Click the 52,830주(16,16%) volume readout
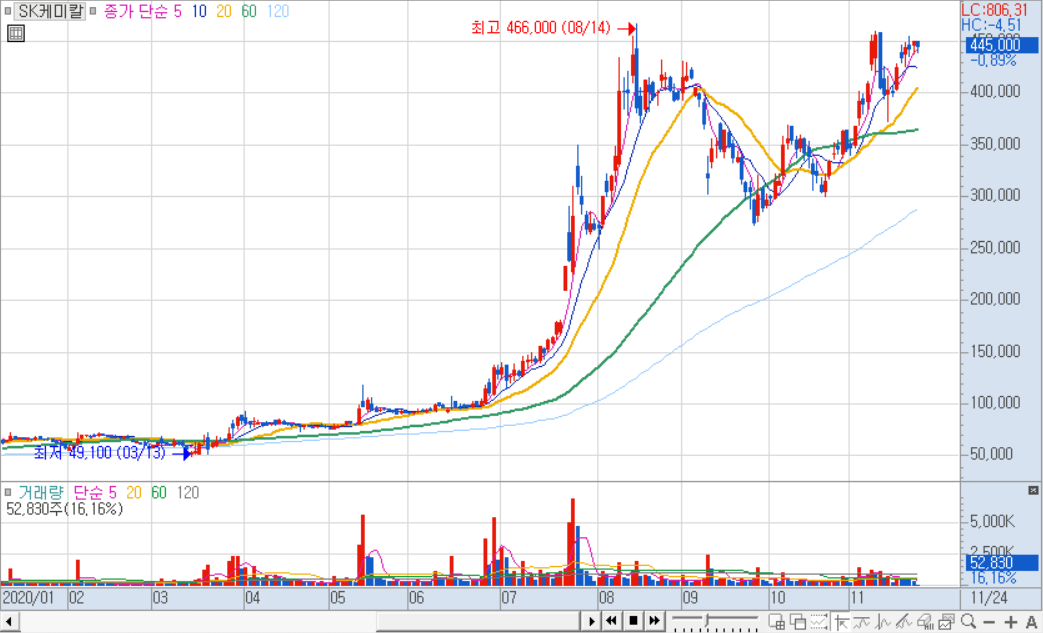The height and width of the screenshot is (633, 1043). [x=65, y=509]
